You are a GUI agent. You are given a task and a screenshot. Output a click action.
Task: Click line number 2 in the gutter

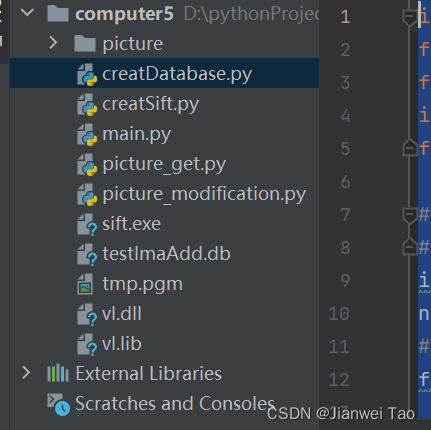346,50
